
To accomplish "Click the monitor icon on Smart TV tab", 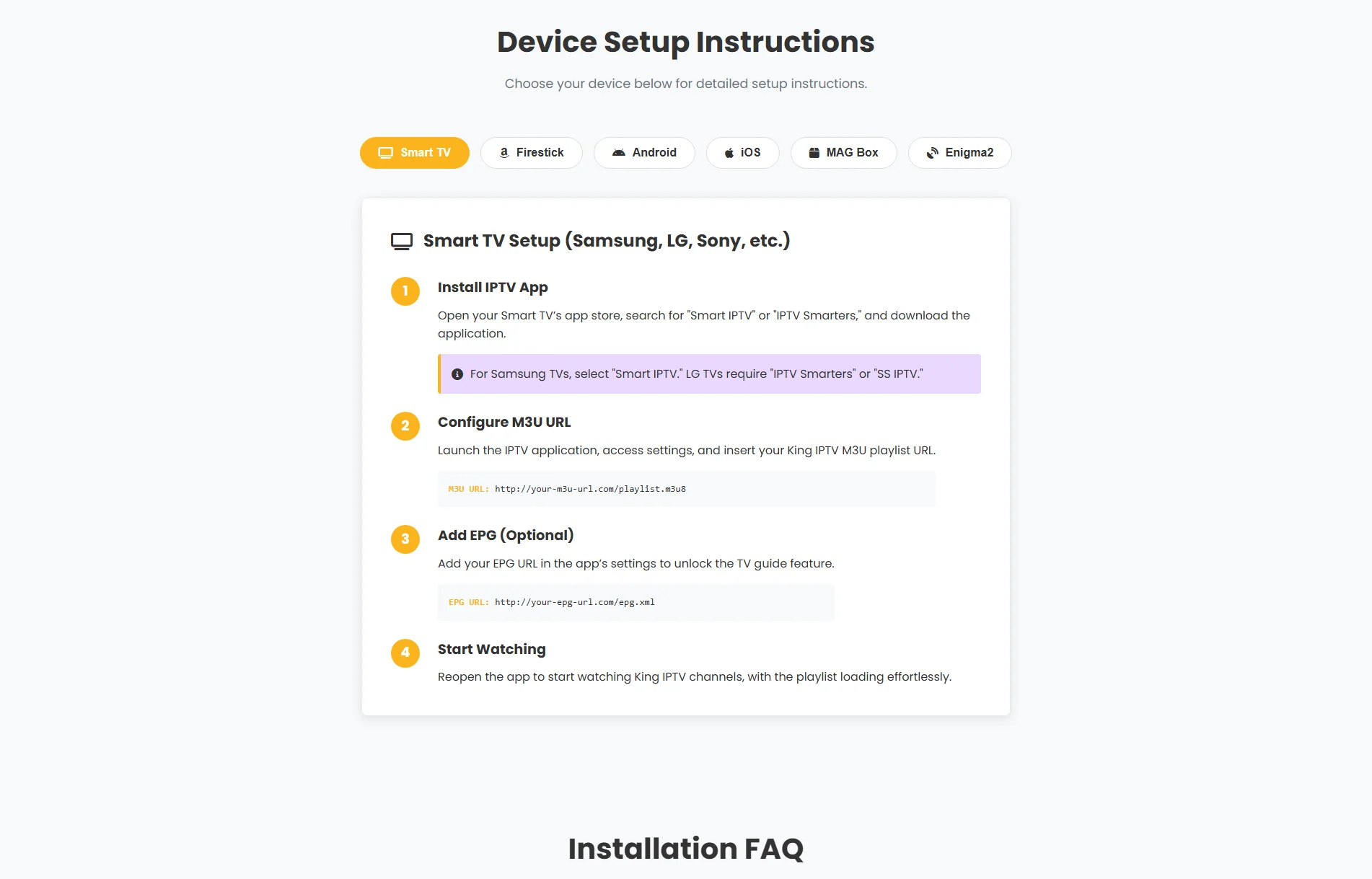I will click(386, 152).
